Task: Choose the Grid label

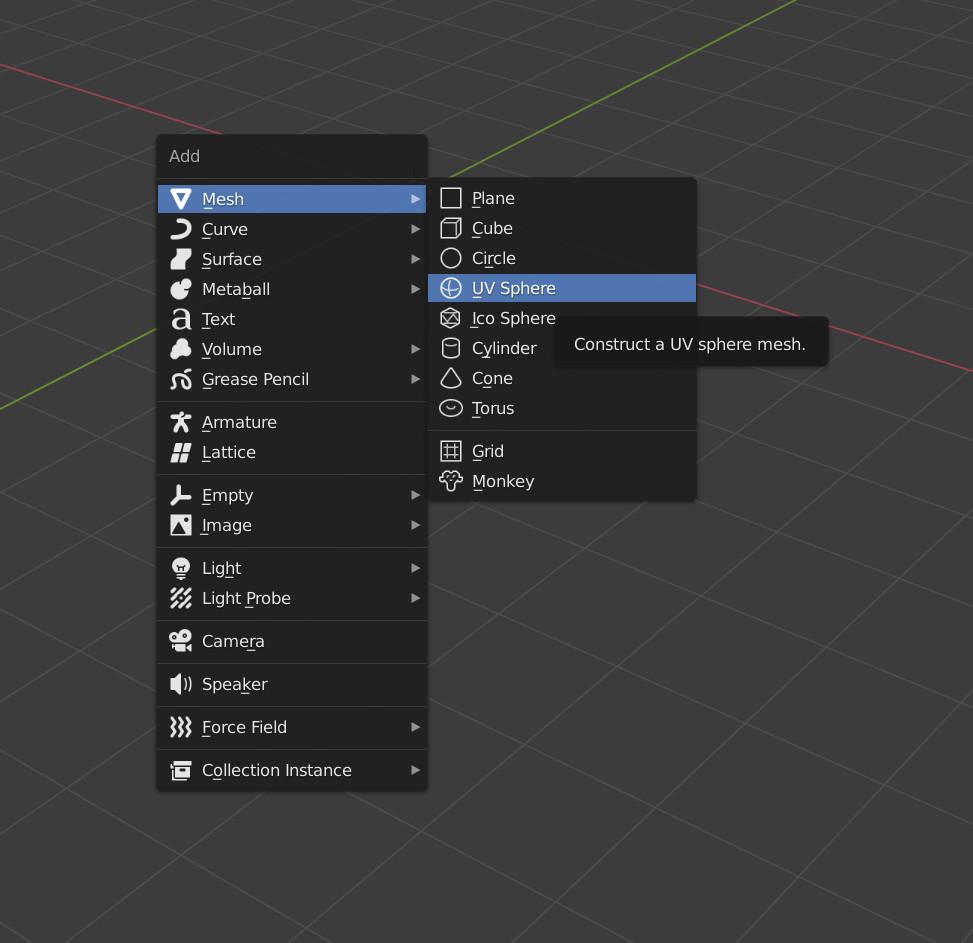Action: pos(488,451)
